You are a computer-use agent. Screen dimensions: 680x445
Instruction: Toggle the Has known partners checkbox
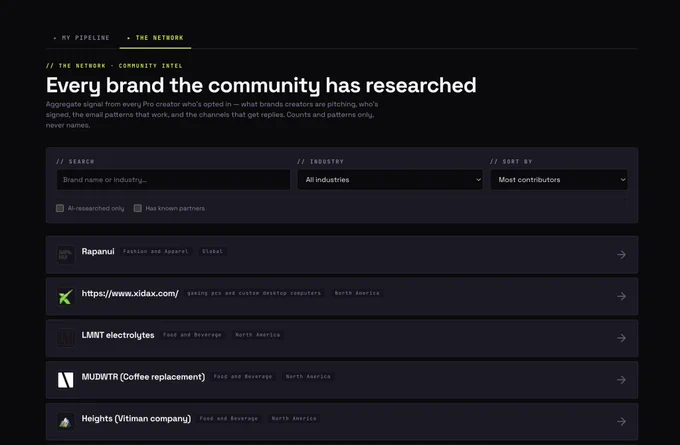(137, 208)
